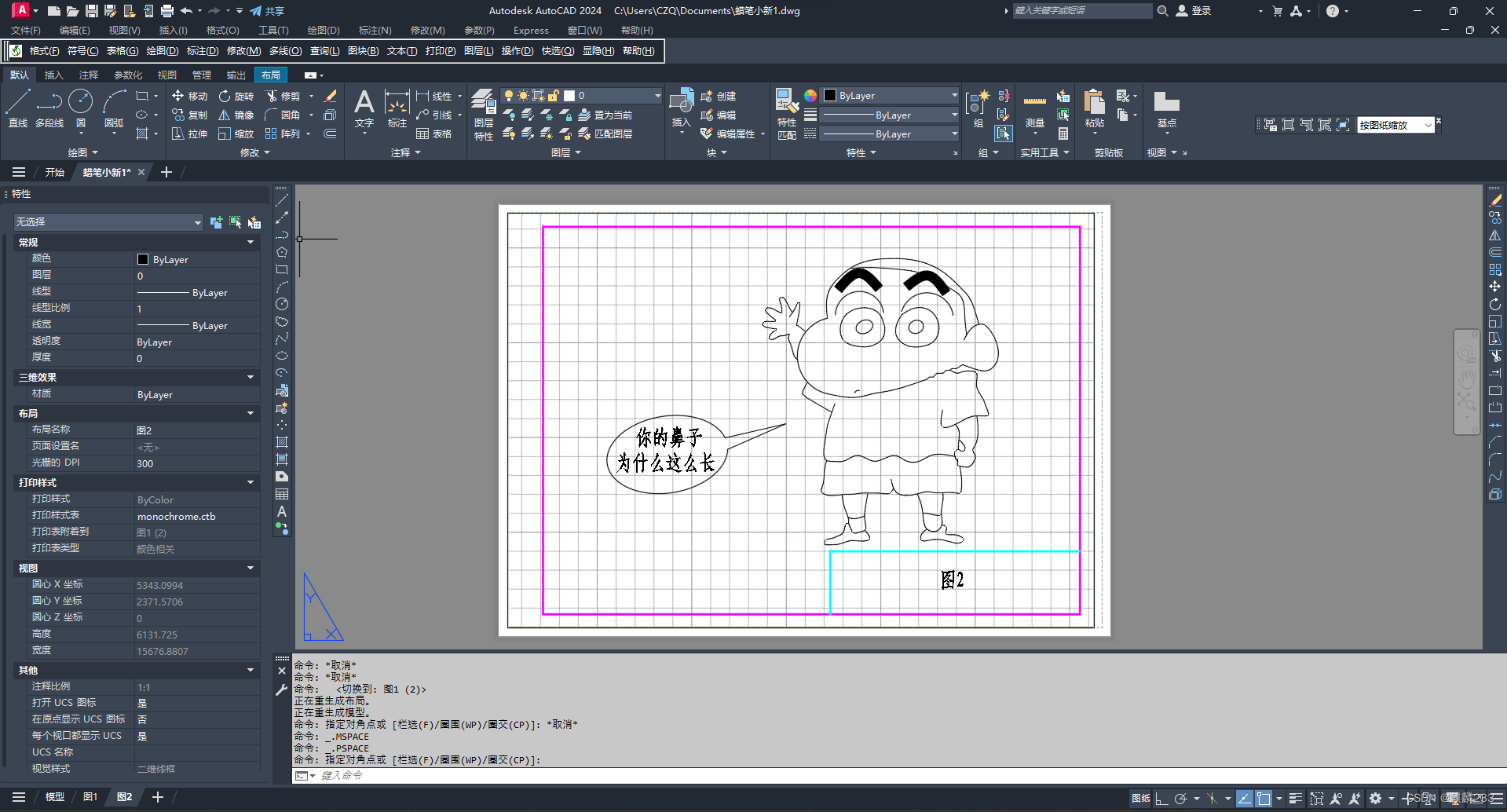This screenshot has height=812, width=1507.
Task: Click the 编辑属性 button
Action: 729,134
